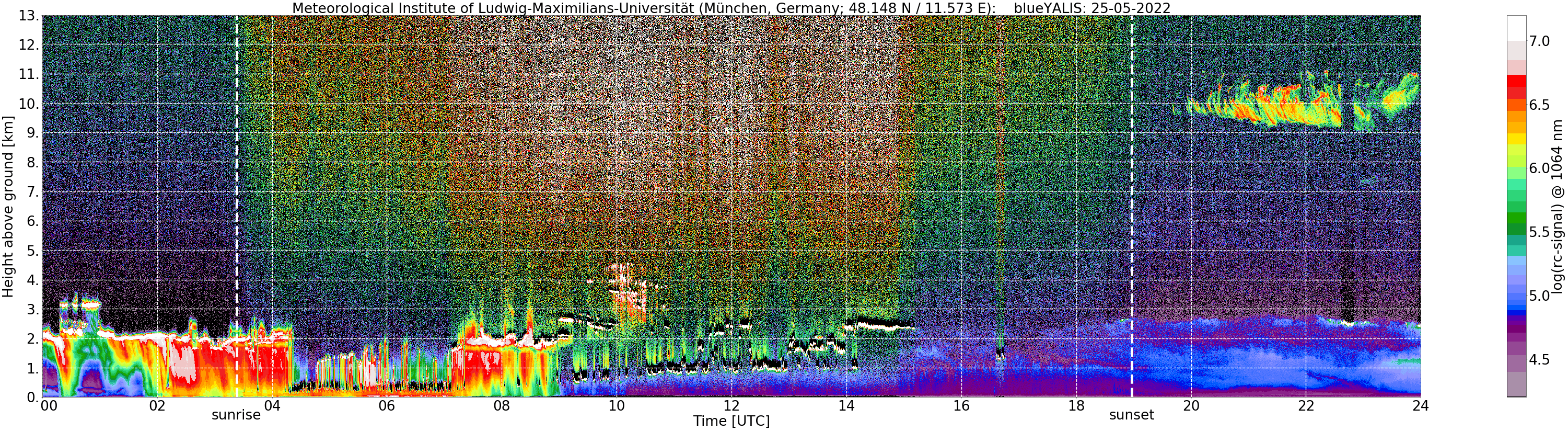Click the '2.' height tick label
This screenshot has height=431, width=1568.
33,338
